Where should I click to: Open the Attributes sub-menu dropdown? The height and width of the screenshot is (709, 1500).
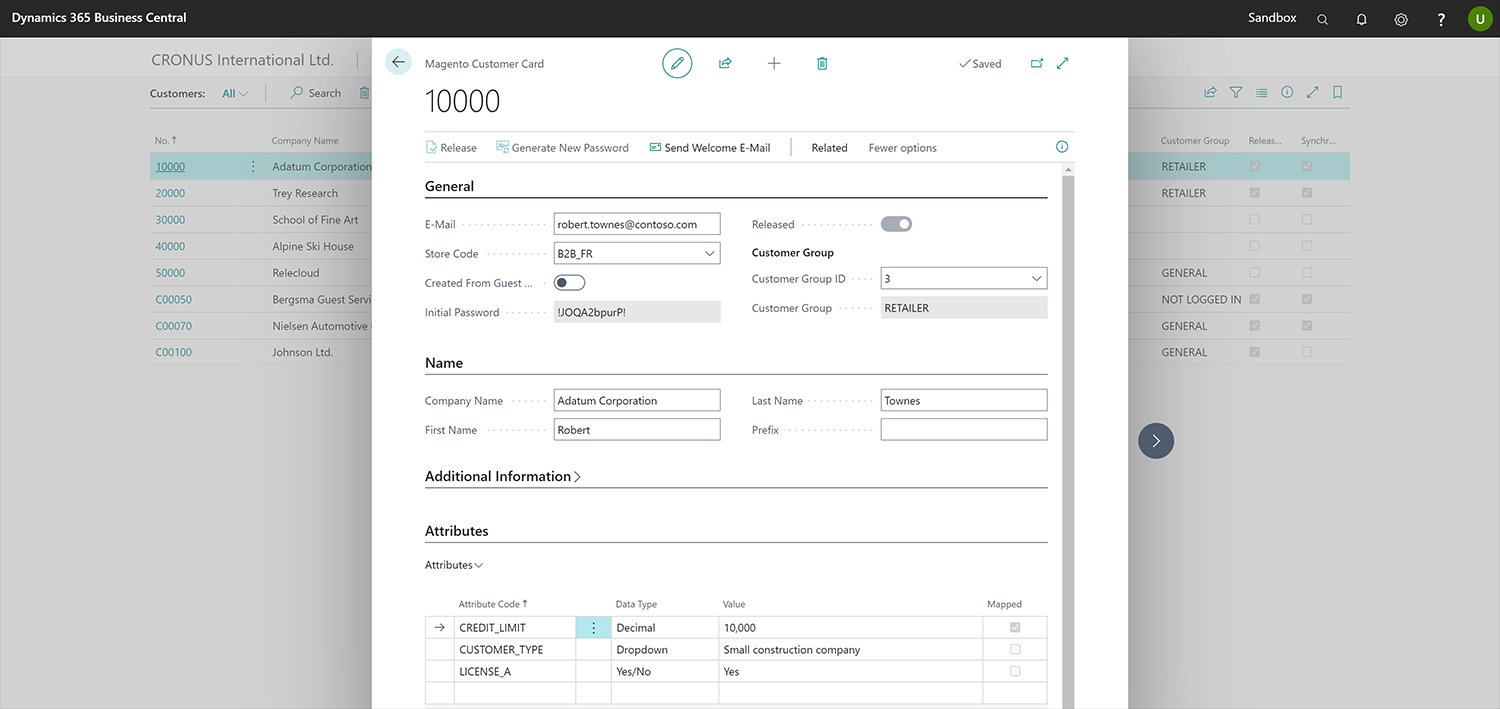454,565
